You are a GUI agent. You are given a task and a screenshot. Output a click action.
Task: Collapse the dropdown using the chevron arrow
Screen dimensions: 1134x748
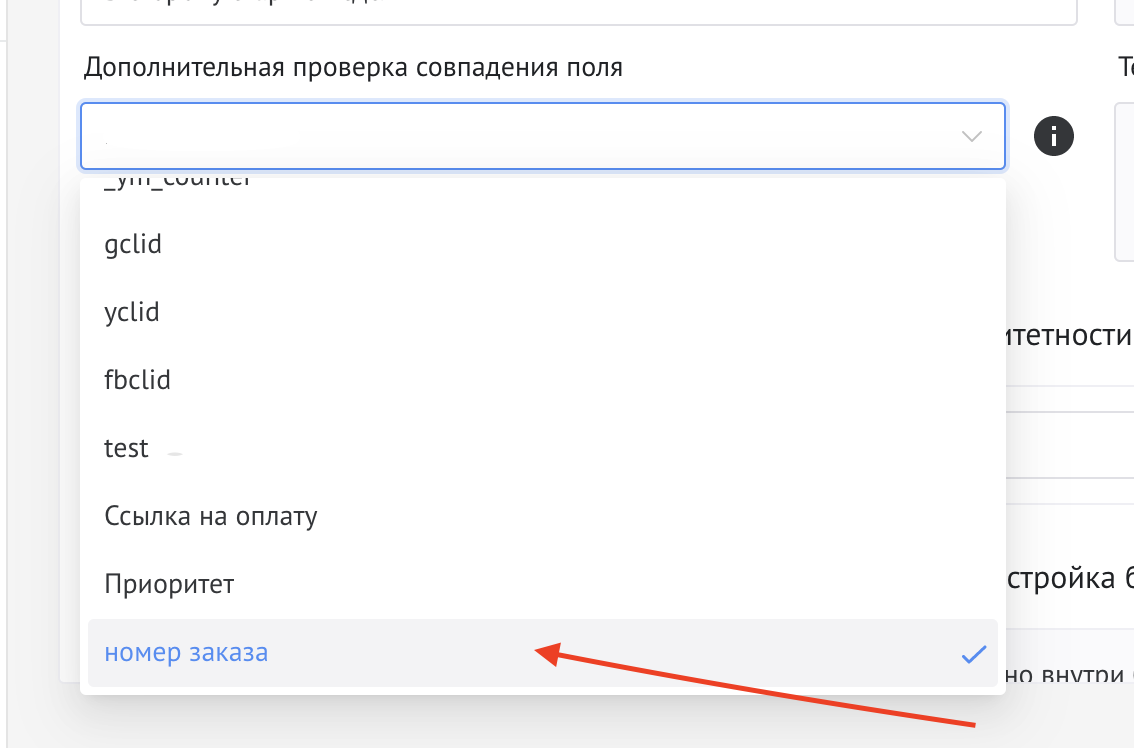point(971,136)
